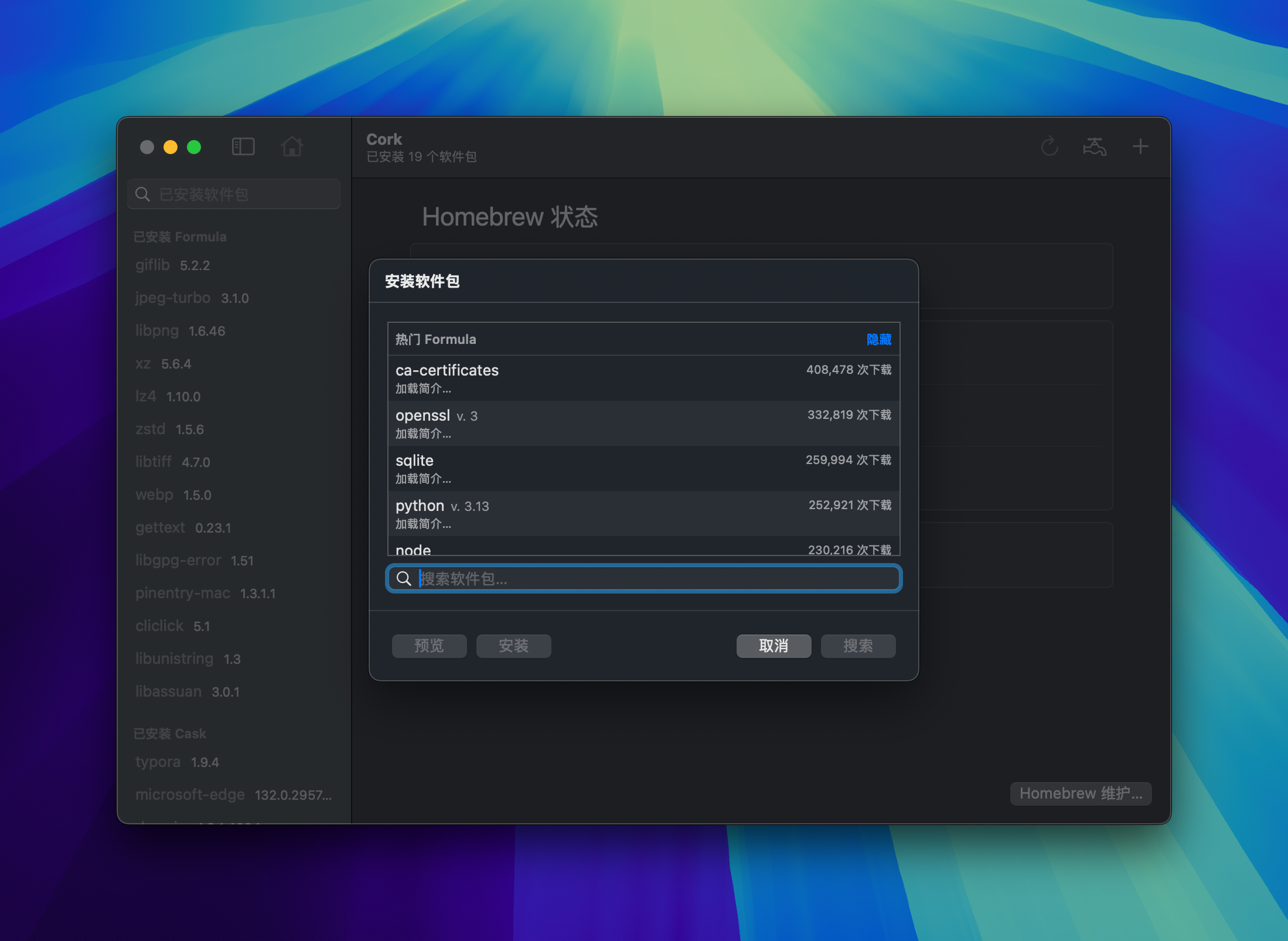Open libunistring 1.3 in sidebar

point(234,659)
